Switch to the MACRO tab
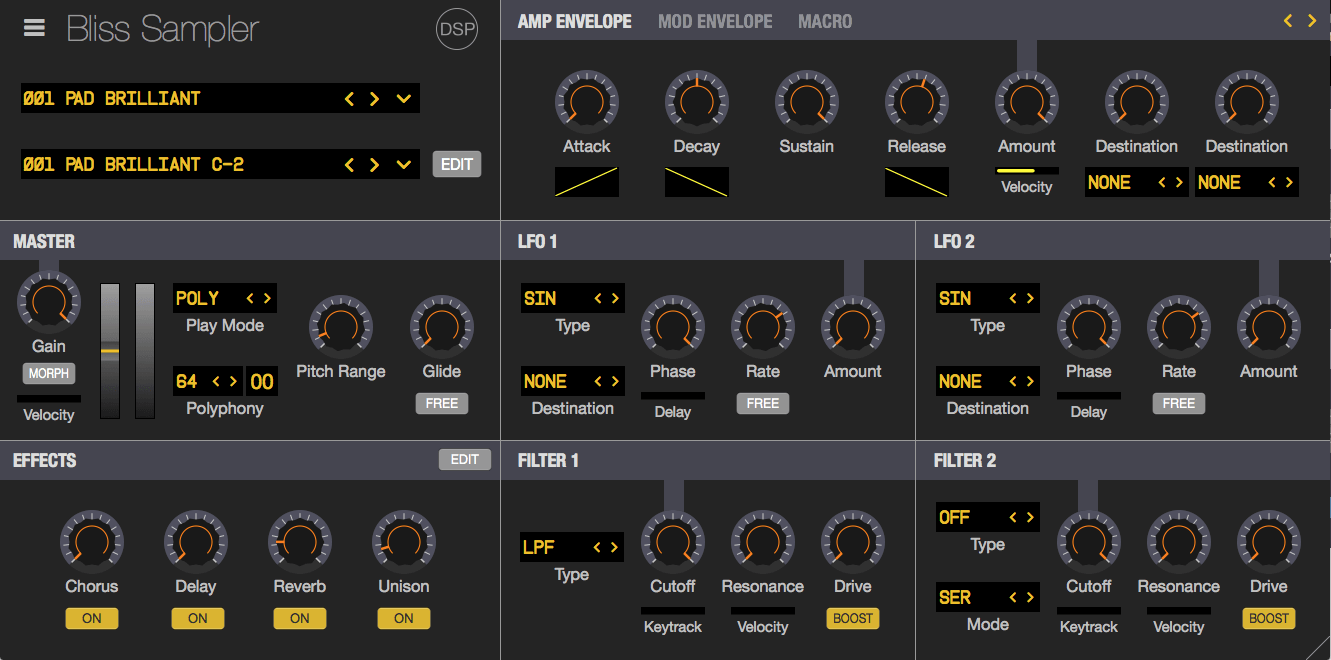Viewport: 1331px width, 660px height. click(825, 21)
